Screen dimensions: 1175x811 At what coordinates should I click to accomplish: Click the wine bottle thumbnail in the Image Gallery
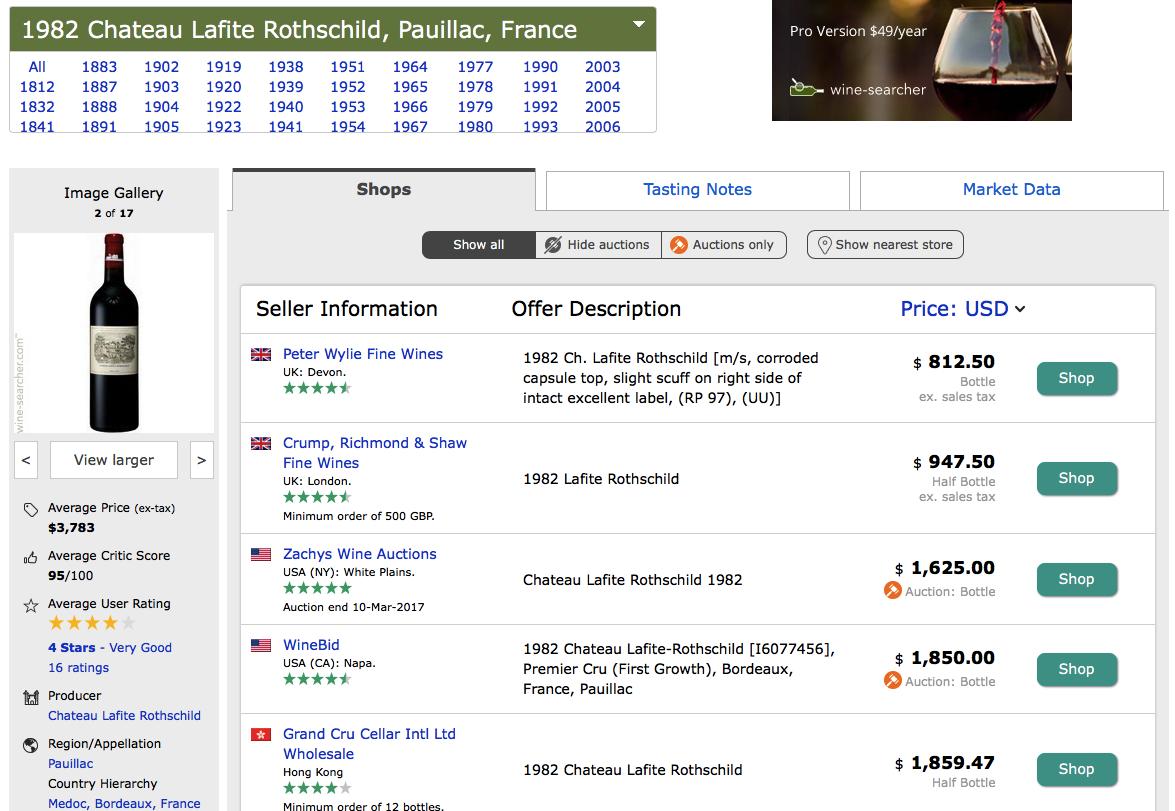[x=113, y=333]
